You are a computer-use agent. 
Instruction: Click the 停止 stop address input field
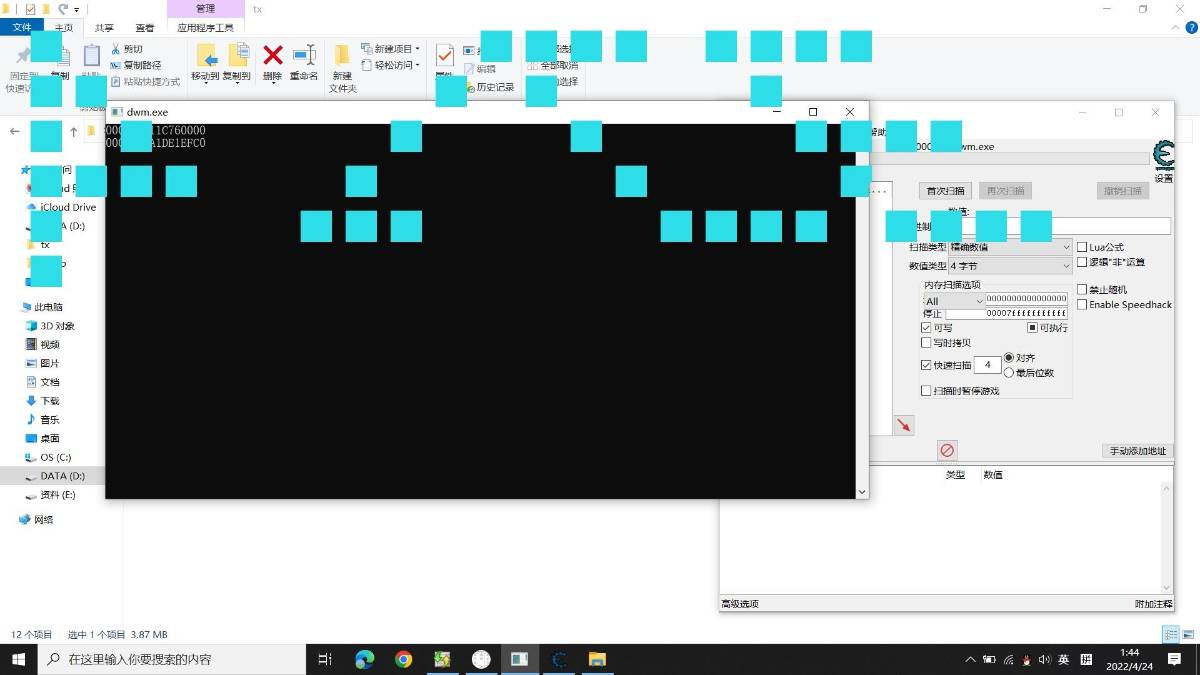tap(1007, 313)
